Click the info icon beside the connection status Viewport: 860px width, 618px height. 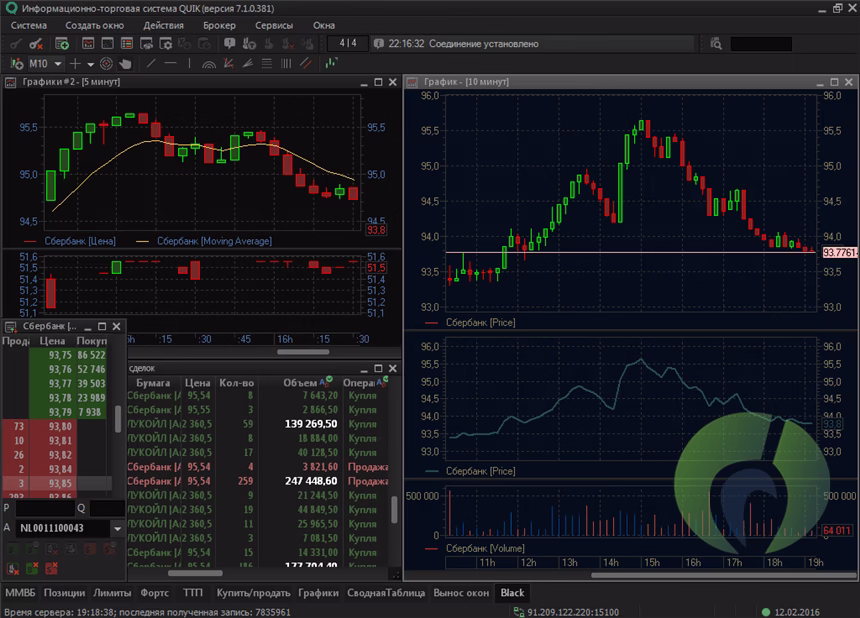tap(378, 44)
